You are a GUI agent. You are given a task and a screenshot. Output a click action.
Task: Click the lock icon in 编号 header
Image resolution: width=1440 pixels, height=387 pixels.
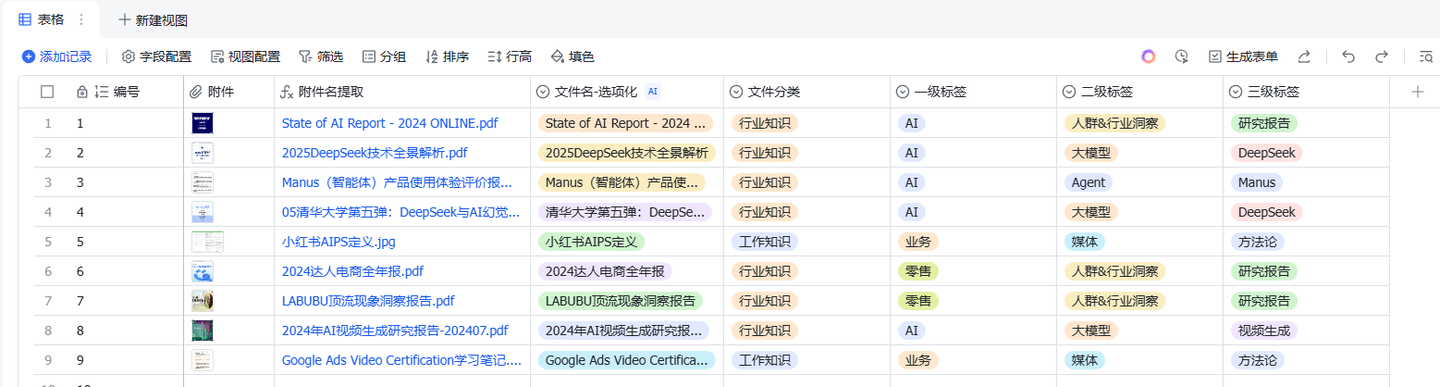pyautogui.click(x=82, y=92)
